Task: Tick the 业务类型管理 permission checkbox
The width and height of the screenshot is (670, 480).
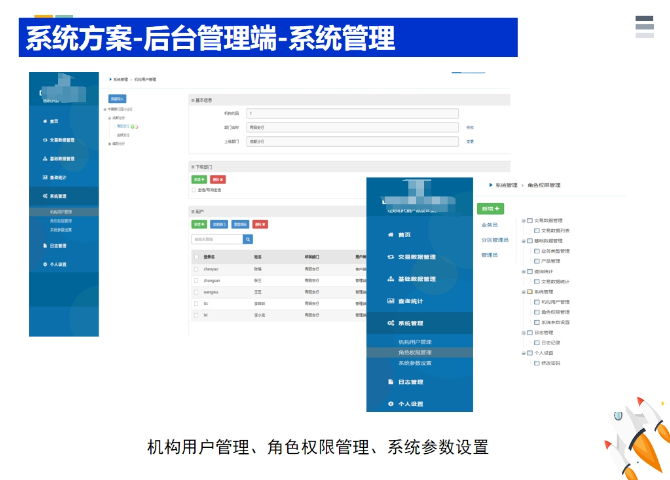Action: pos(537,251)
